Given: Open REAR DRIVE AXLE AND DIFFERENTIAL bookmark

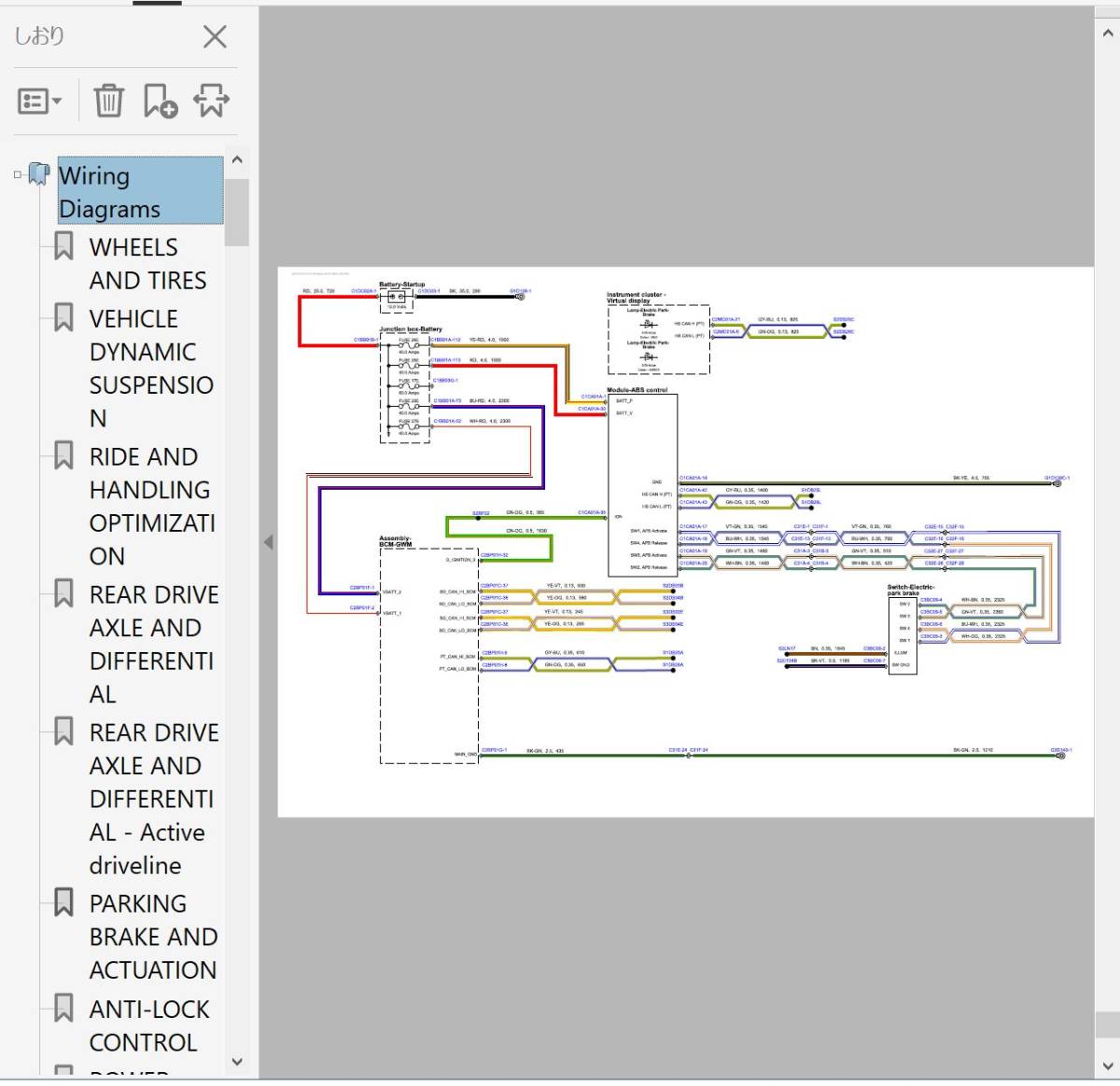Looking at the screenshot, I should [x=154, y=645].
